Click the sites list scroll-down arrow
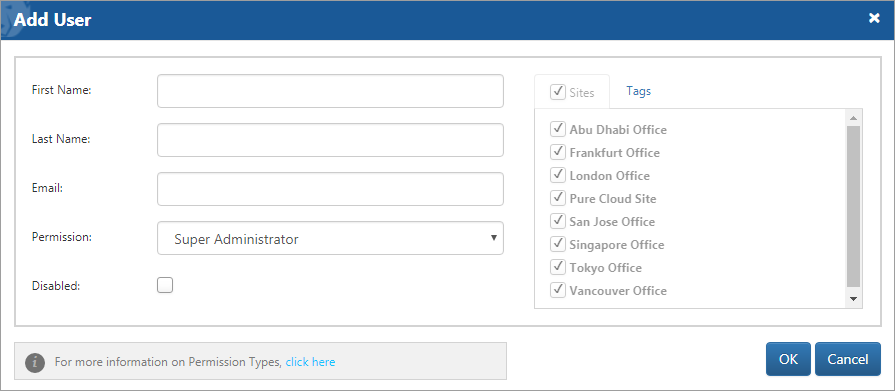895x391 pixels. [x=853, y=299]
